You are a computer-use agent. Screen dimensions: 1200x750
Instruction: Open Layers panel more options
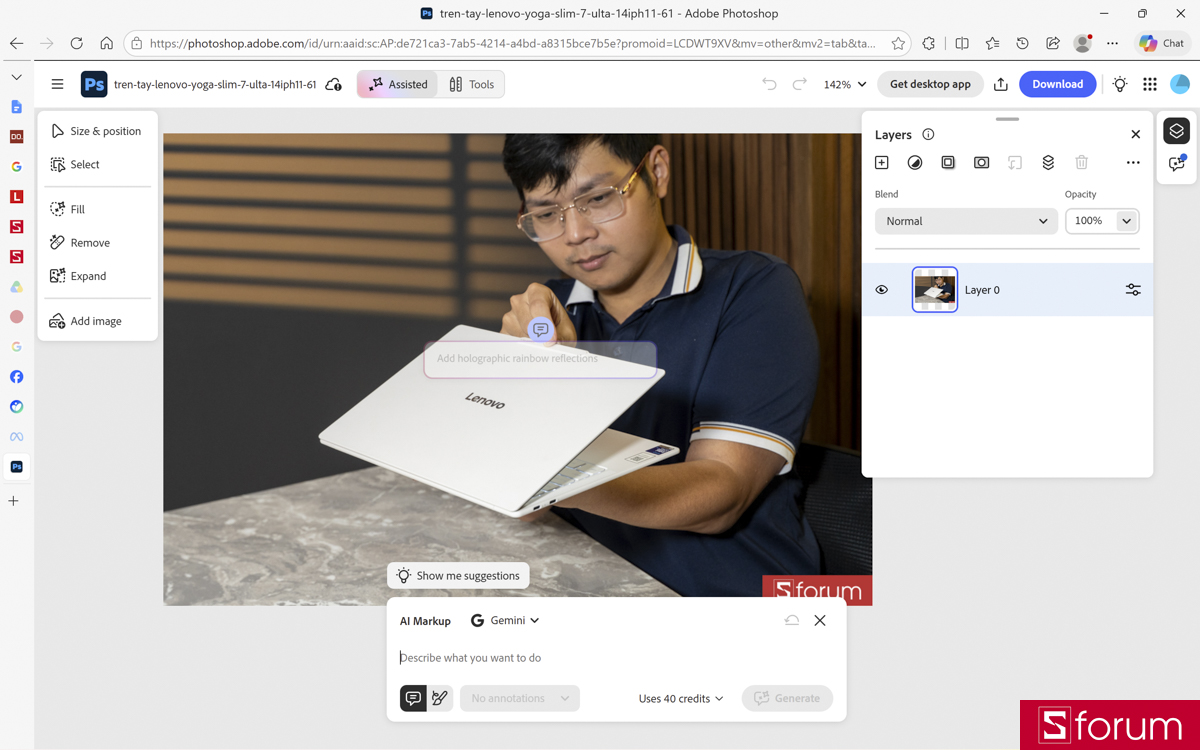click(1133, 162)
